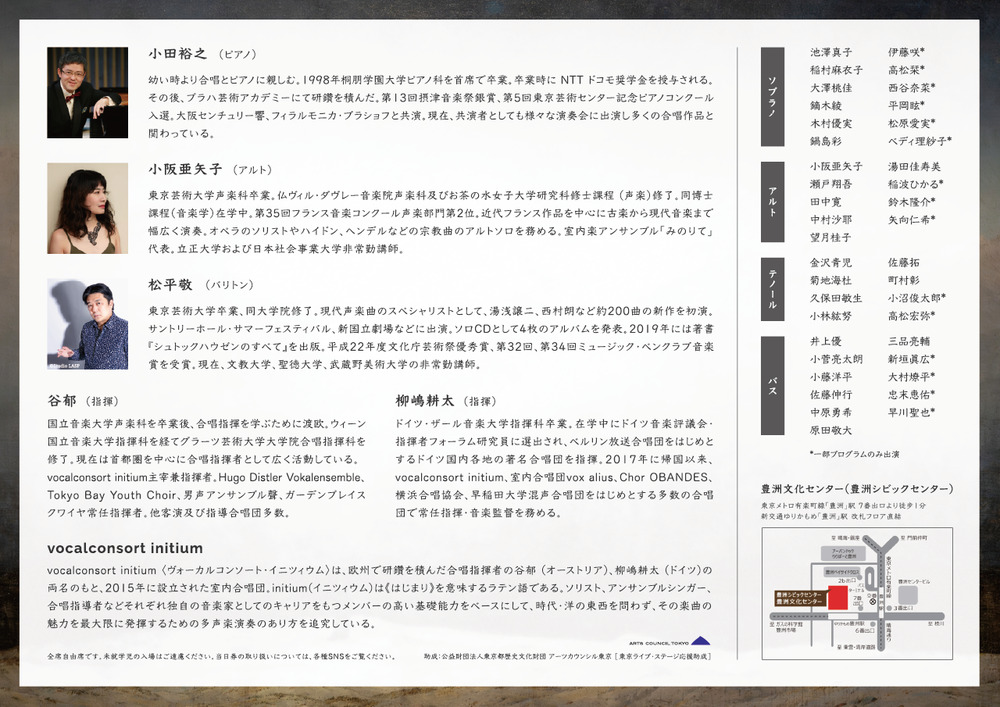Click the brown 豊洲文化センター map label
The height and width of the screenshot is (707, 1000).
(x=798, y=598)
